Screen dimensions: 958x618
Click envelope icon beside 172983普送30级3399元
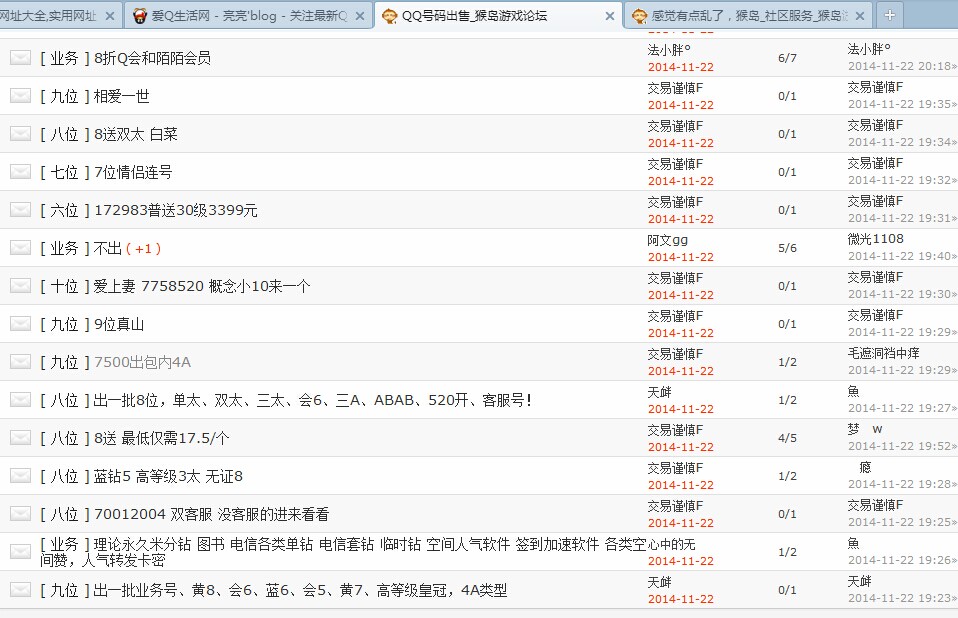click(x=20, y=209)
